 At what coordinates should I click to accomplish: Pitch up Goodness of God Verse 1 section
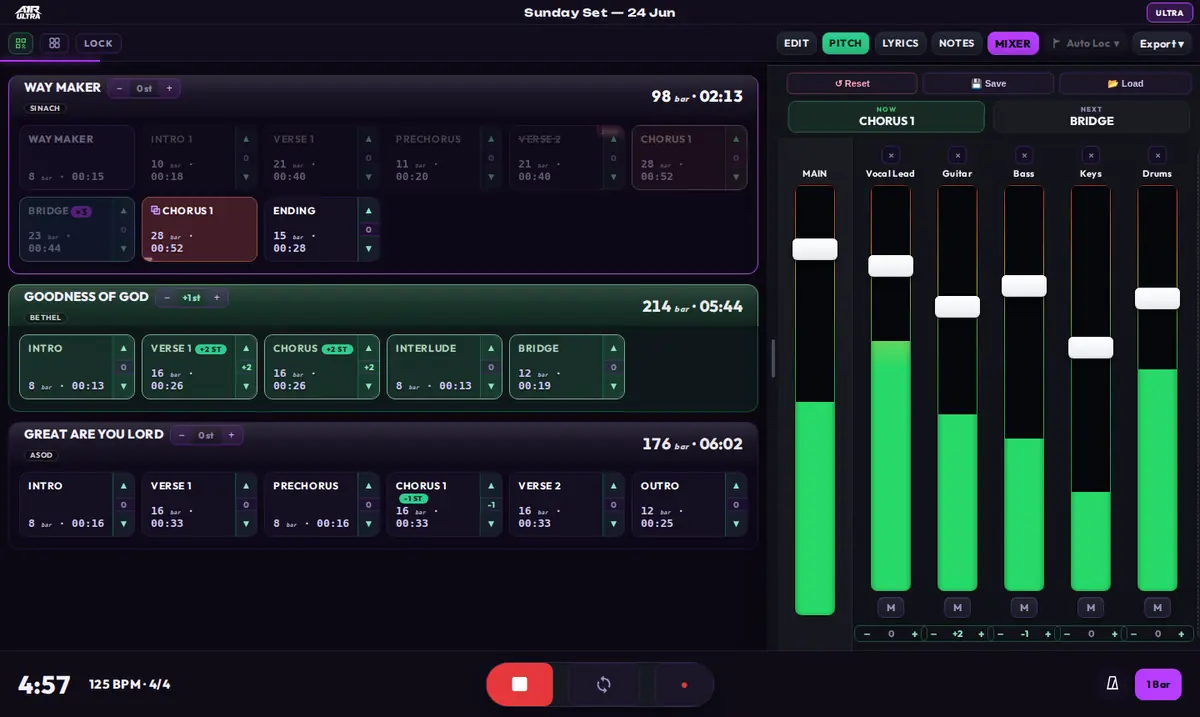(246, 348)
